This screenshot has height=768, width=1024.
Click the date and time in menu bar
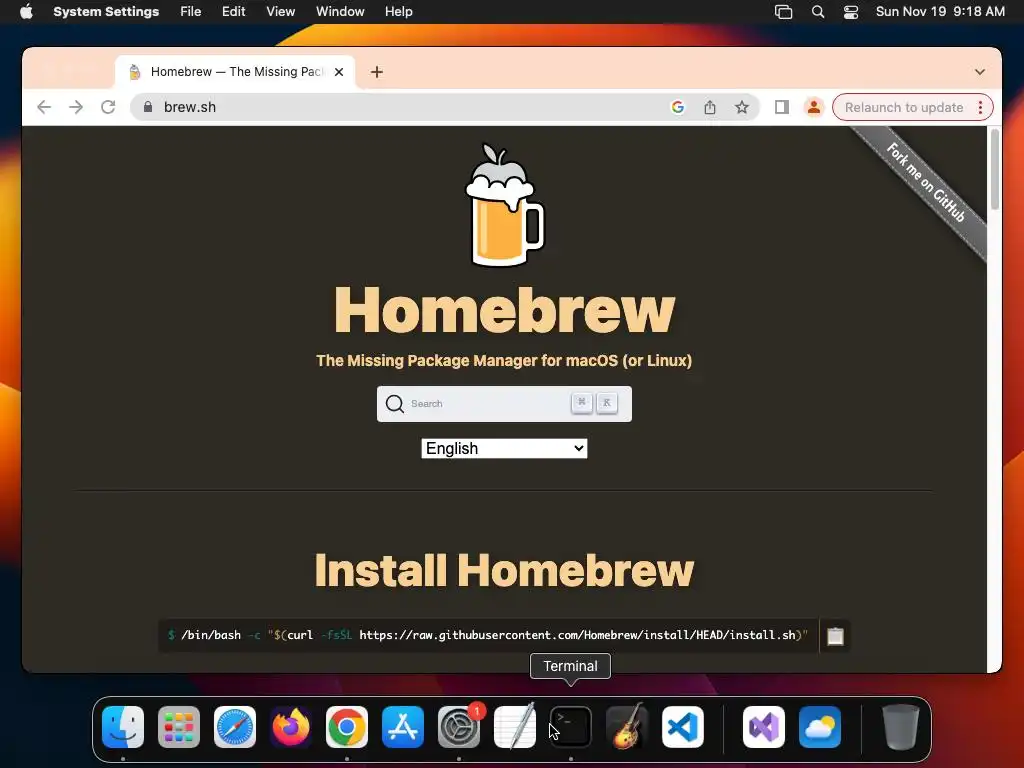tap(940, 12)
